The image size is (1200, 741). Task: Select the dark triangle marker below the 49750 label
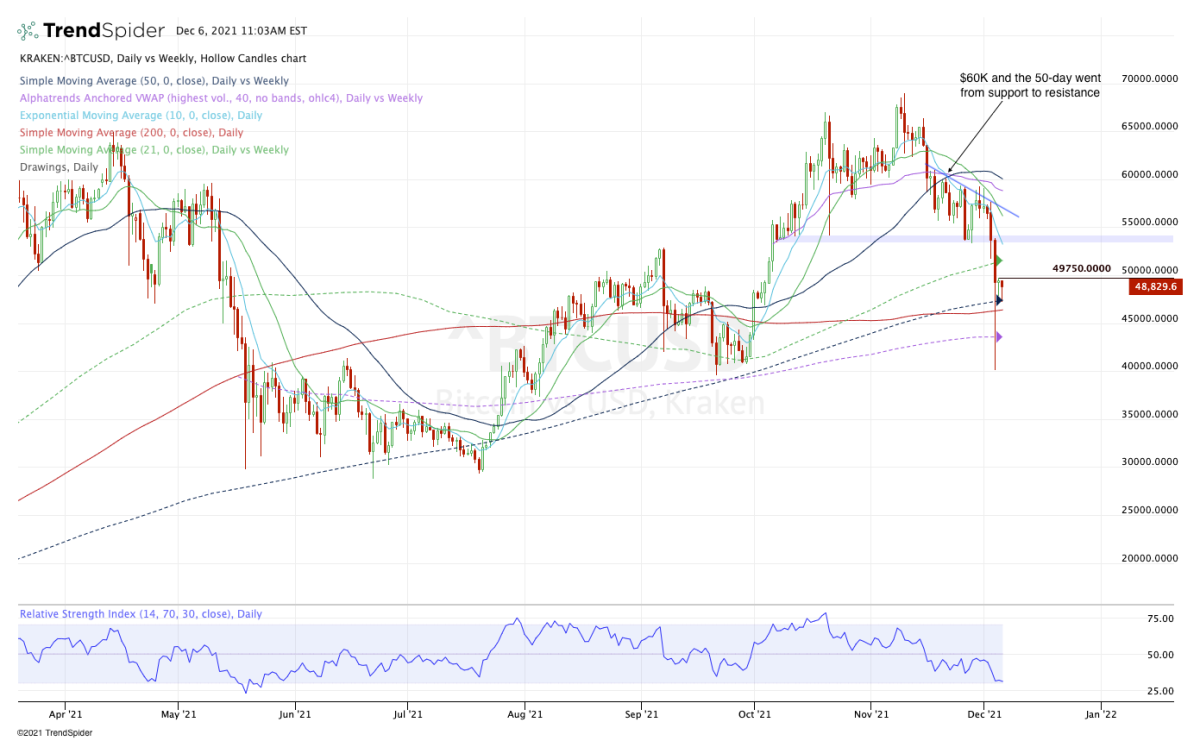click(998, 300)
